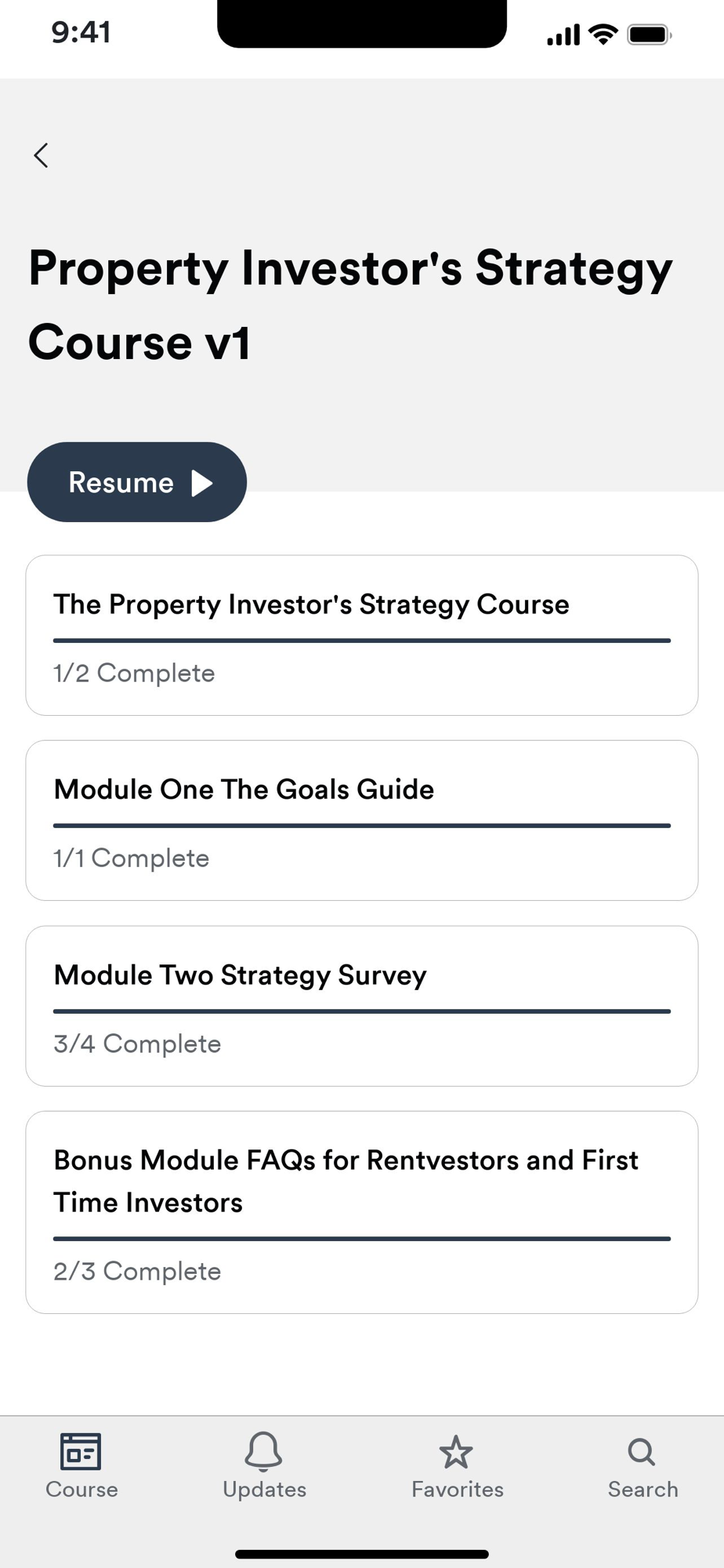Screen dimensions: 724x1568
Task: Tap the Search magnifier icon
Action: (642, 1452)
